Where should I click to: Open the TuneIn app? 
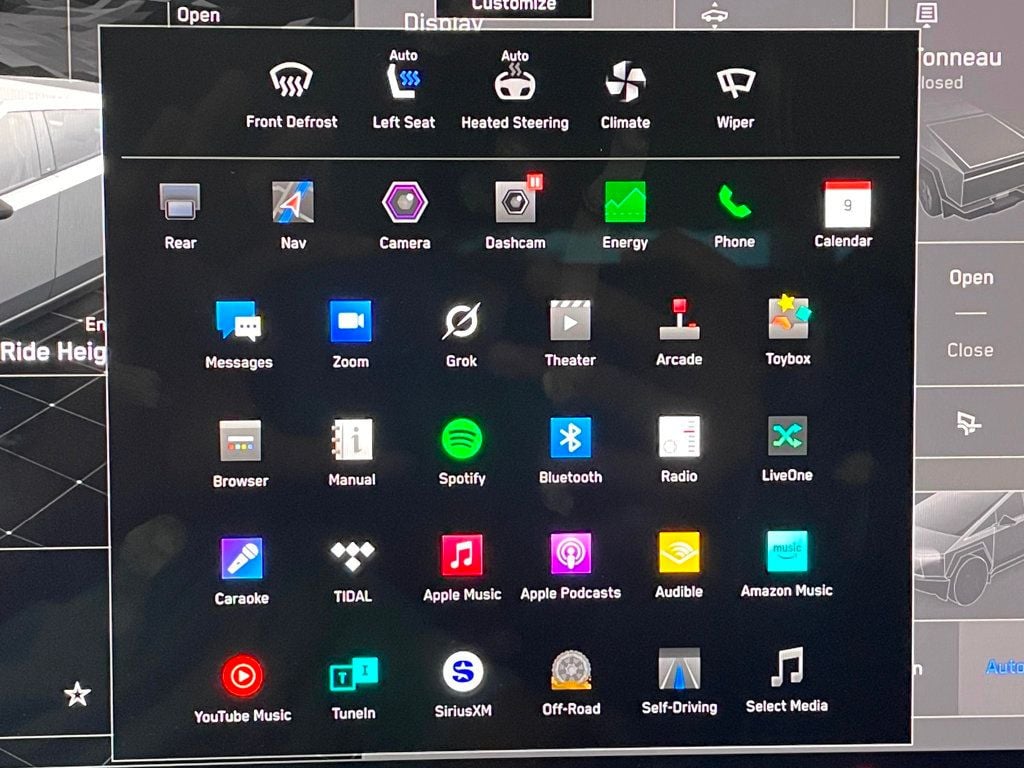tap(353, 688)
